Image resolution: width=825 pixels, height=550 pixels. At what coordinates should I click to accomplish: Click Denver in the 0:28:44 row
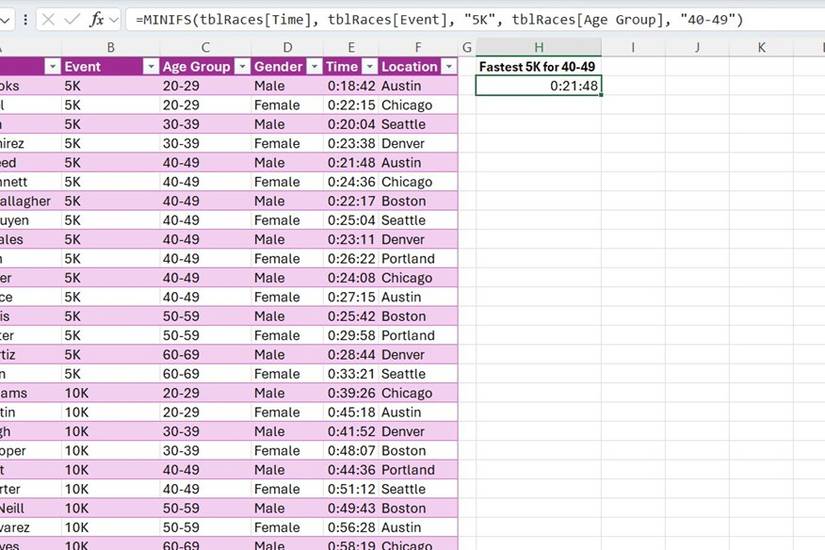[x=403, y=355]
